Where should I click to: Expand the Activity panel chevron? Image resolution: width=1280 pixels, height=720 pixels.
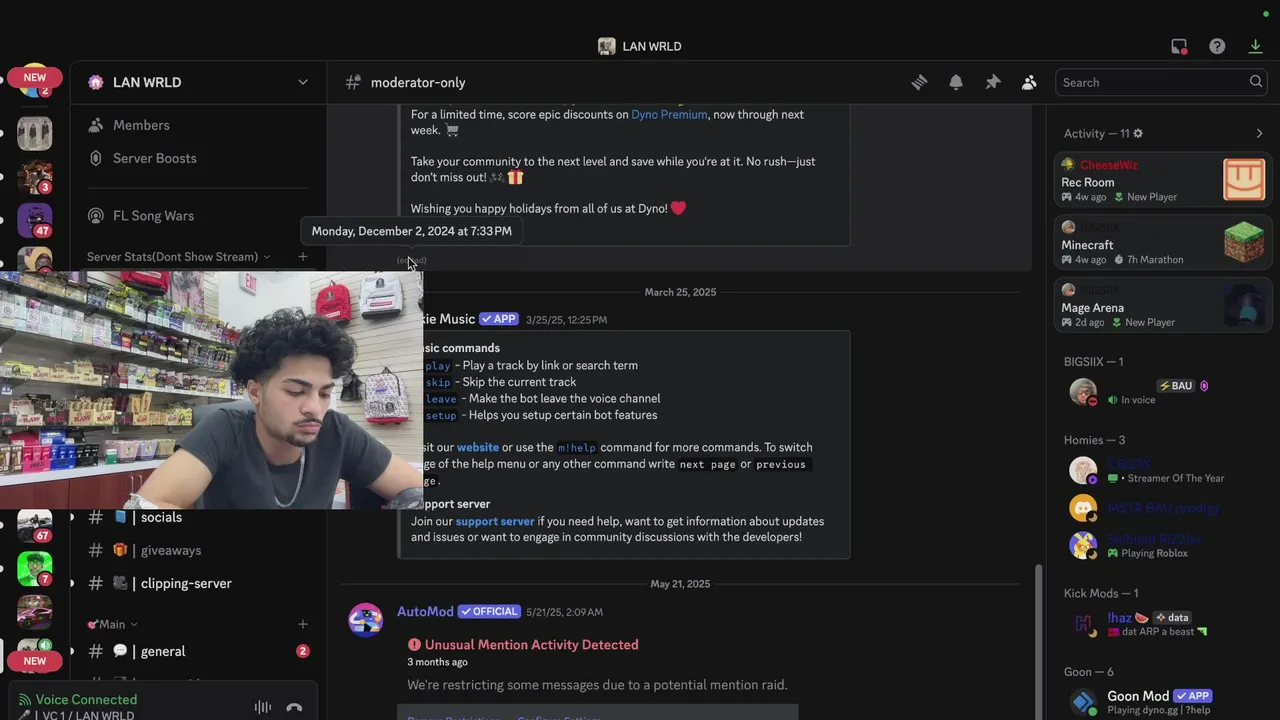[1259, 134]
